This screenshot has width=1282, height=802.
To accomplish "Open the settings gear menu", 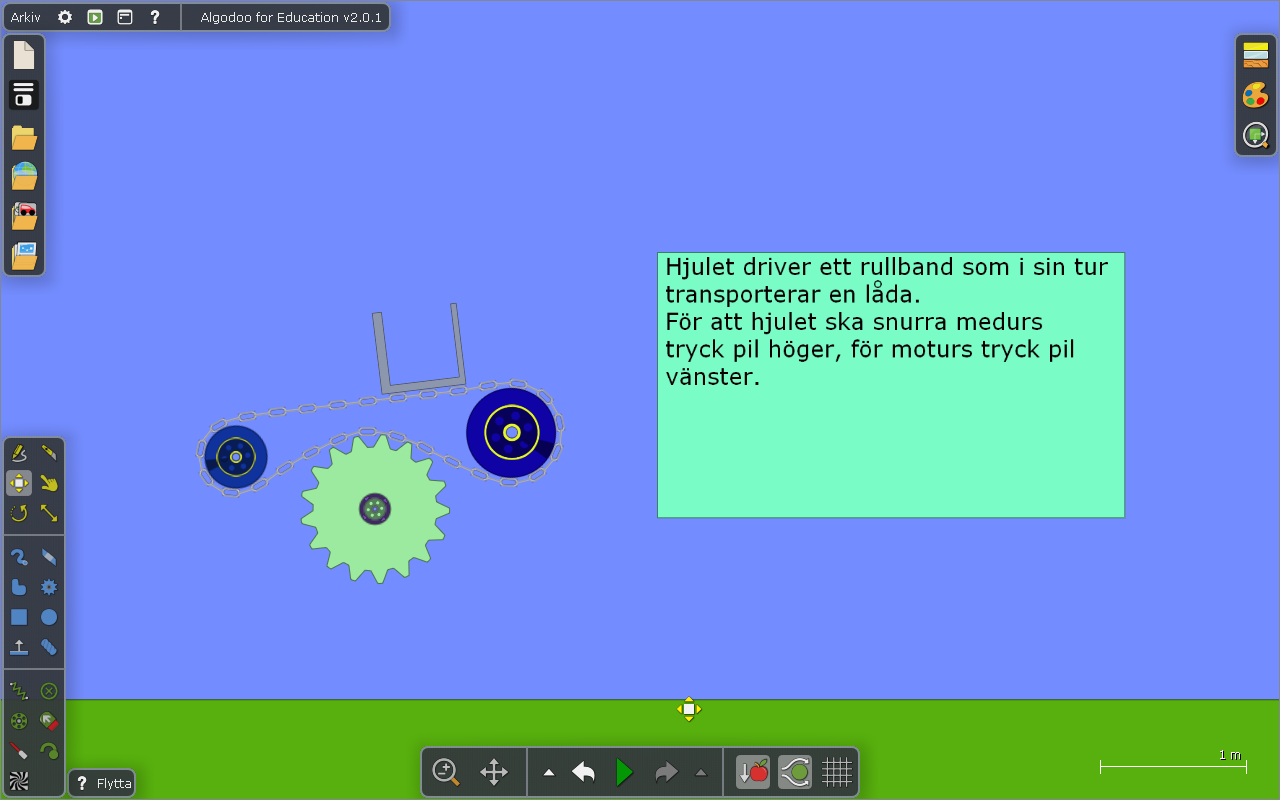I will pyautogui.click(x=65, y=18).
